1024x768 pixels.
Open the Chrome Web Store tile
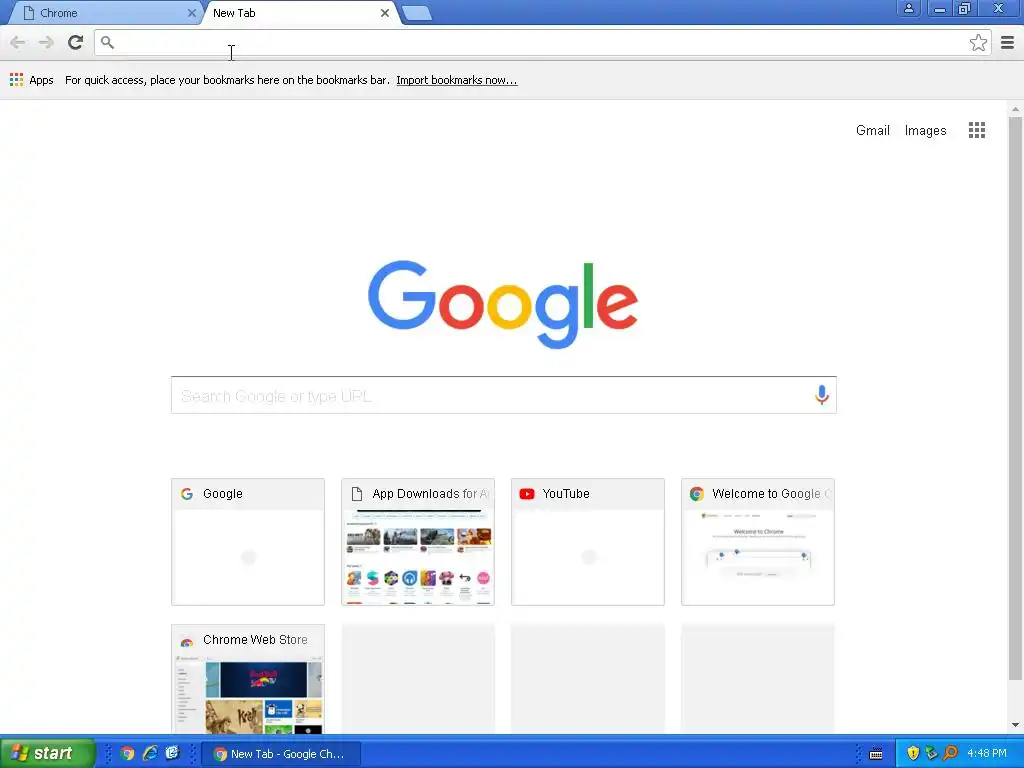click(x=248, y=679)
